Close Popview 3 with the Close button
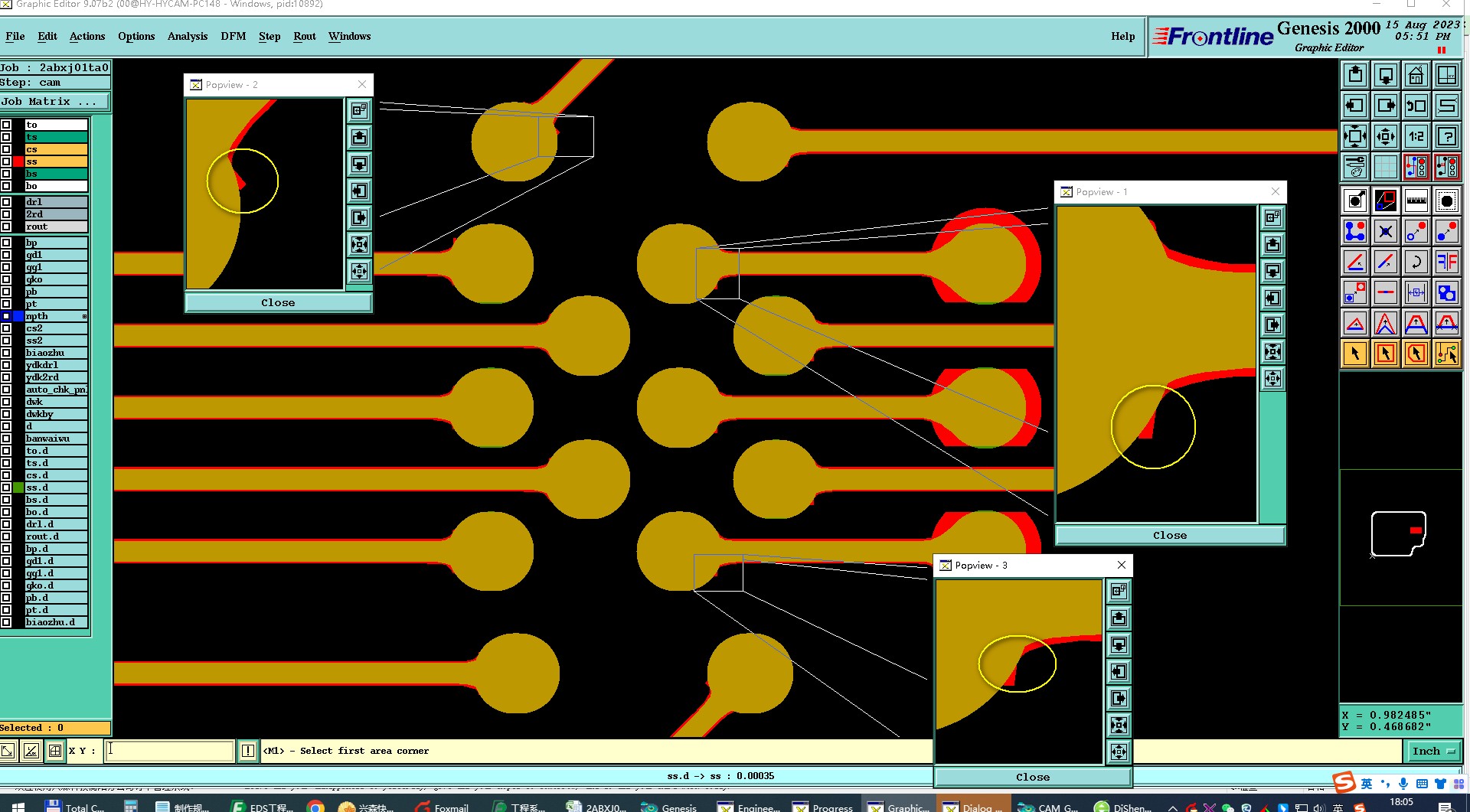This screenshot has width=1470, height=812. pos(1033,777)
